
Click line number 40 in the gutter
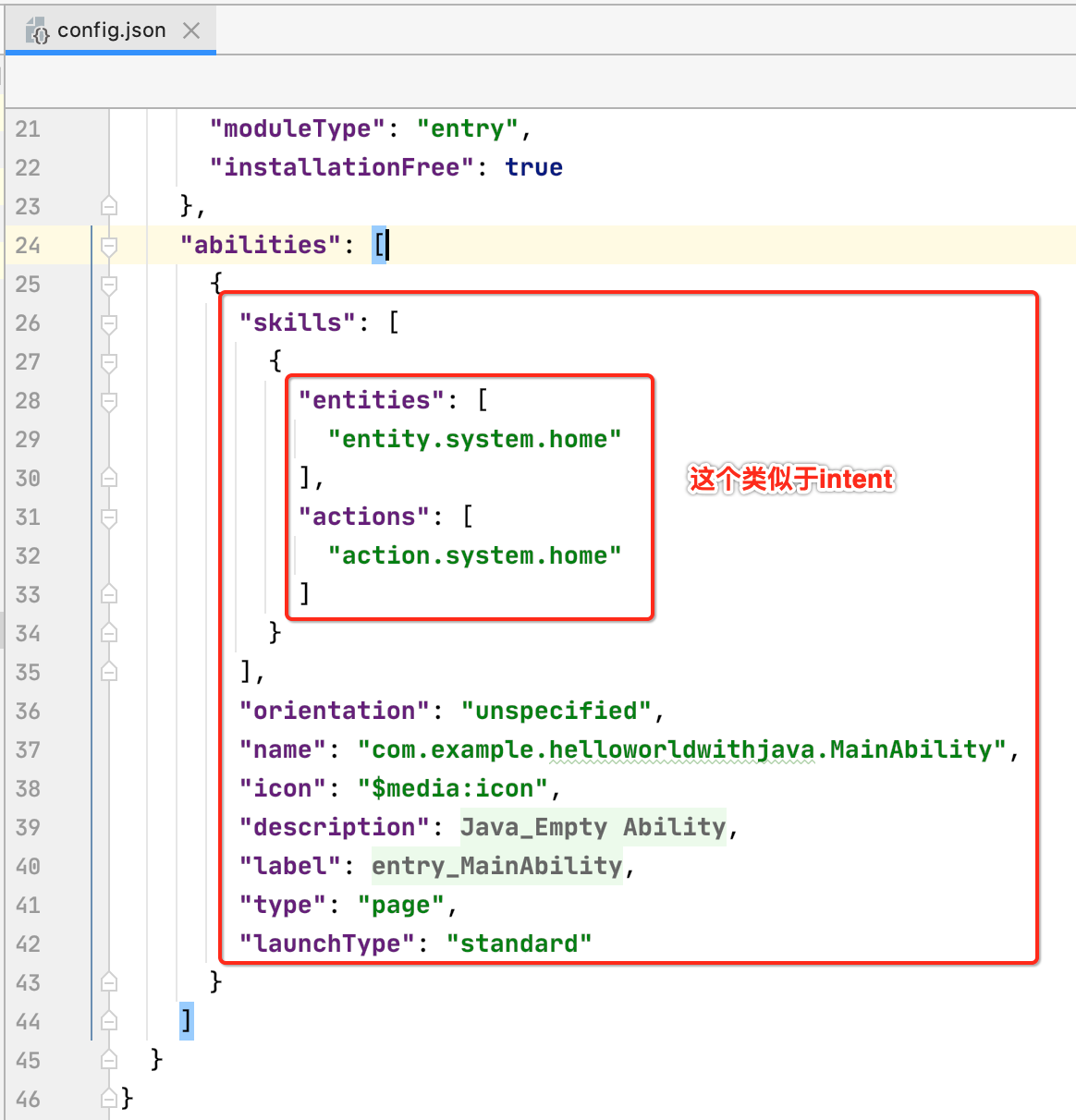[28, 866]
